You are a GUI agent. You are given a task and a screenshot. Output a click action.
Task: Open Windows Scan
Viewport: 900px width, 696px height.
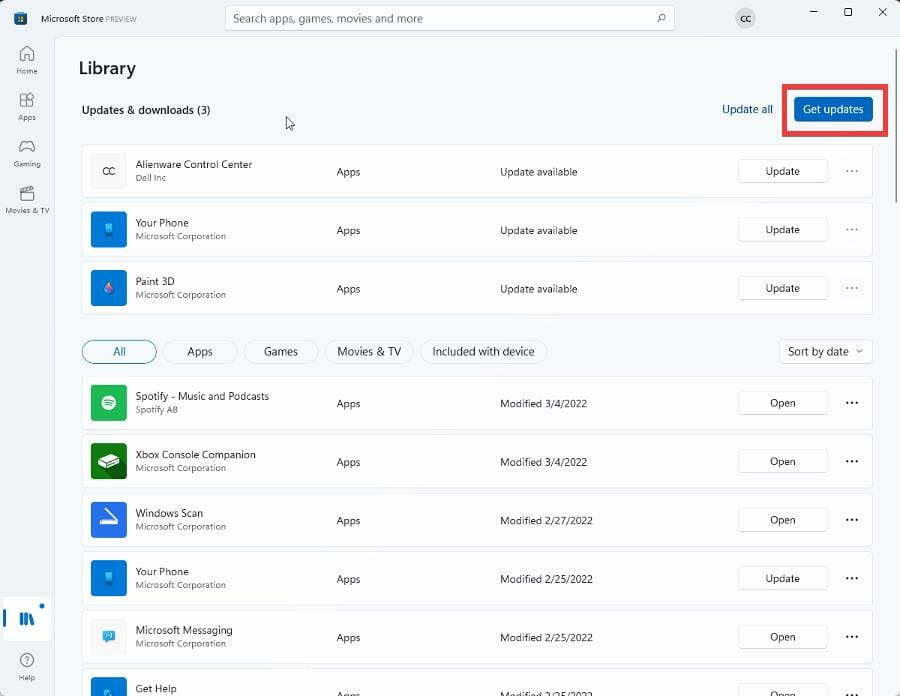[782, 520]
